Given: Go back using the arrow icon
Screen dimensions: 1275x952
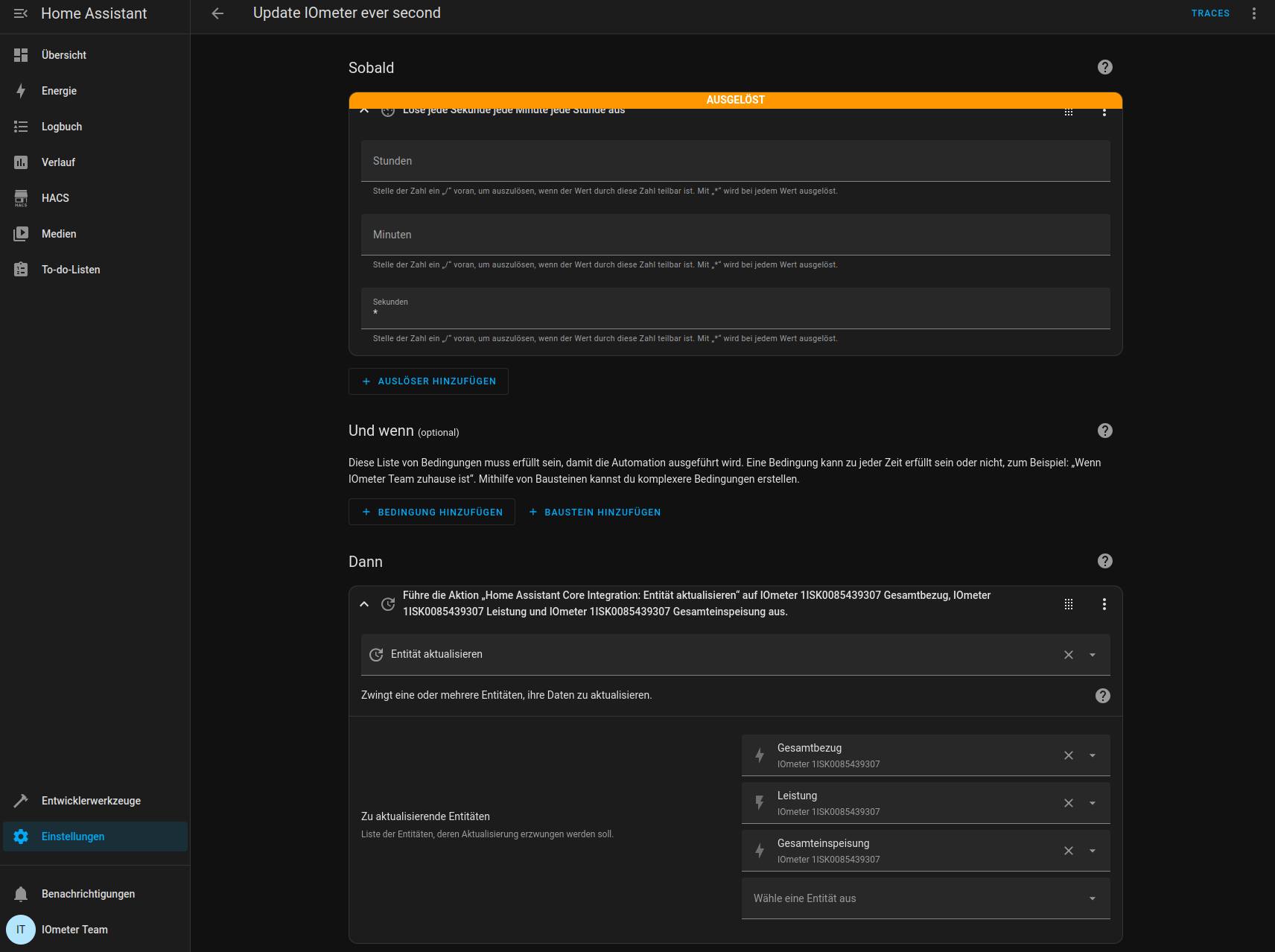Looking at the screenshot, I should point(217,13).
